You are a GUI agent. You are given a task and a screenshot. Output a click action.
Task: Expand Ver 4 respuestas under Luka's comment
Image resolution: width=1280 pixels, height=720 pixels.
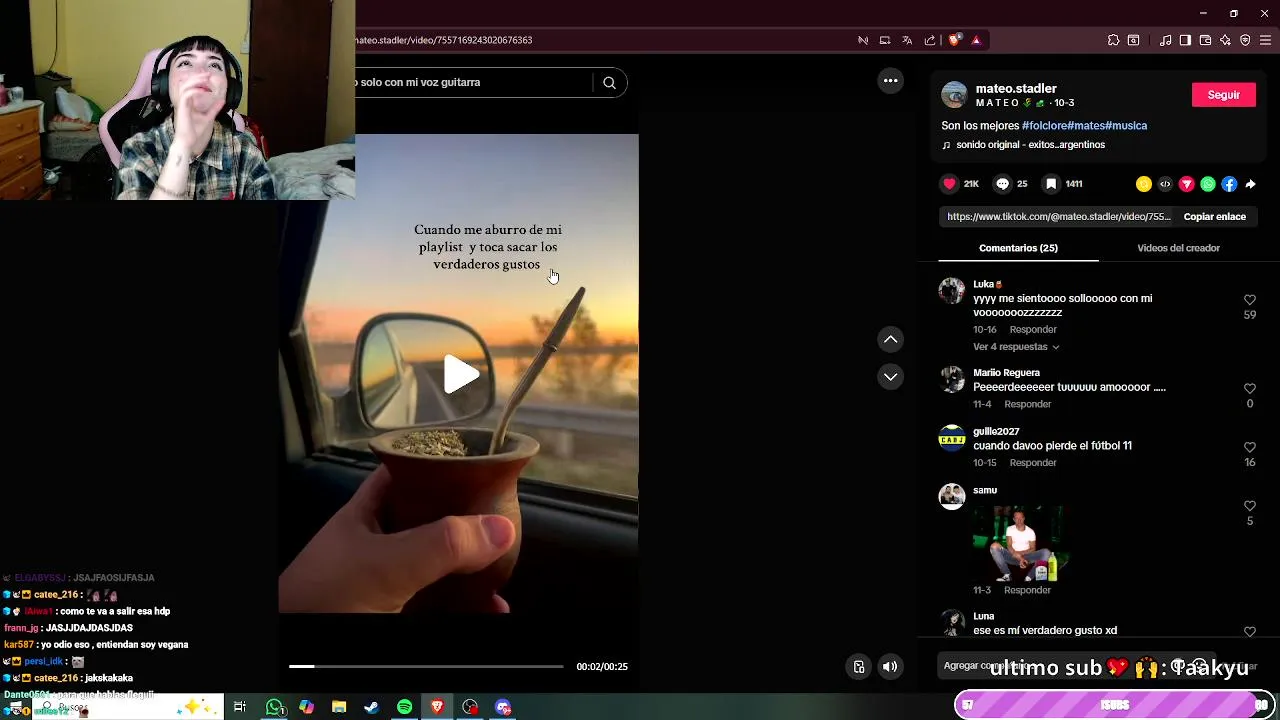point(1016,347)
